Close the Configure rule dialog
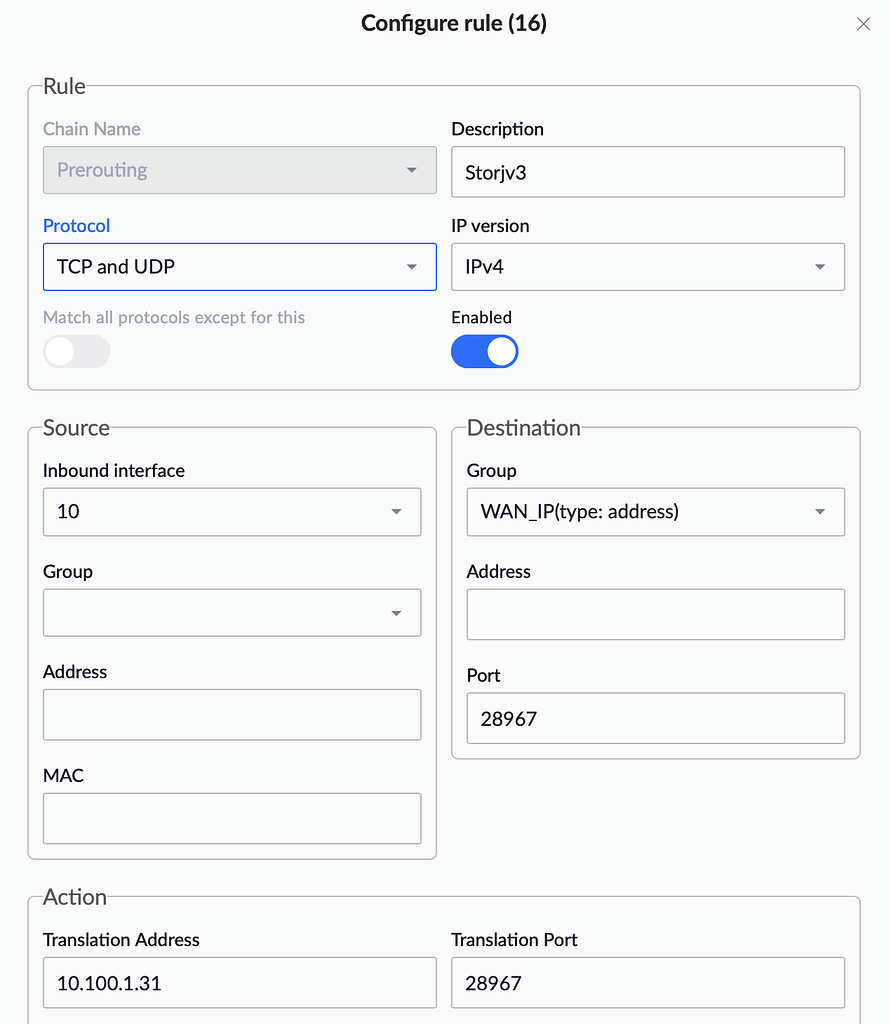 tap(863, 24)
